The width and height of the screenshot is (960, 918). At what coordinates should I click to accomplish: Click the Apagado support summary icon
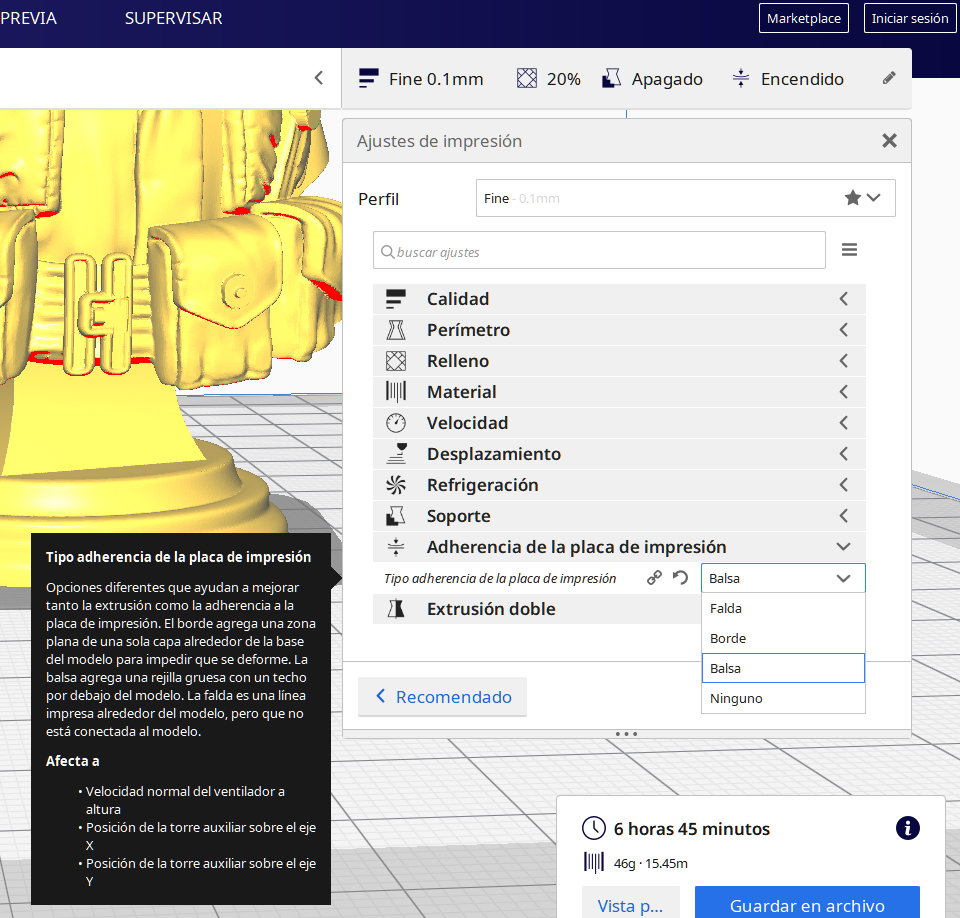[611, 78]
